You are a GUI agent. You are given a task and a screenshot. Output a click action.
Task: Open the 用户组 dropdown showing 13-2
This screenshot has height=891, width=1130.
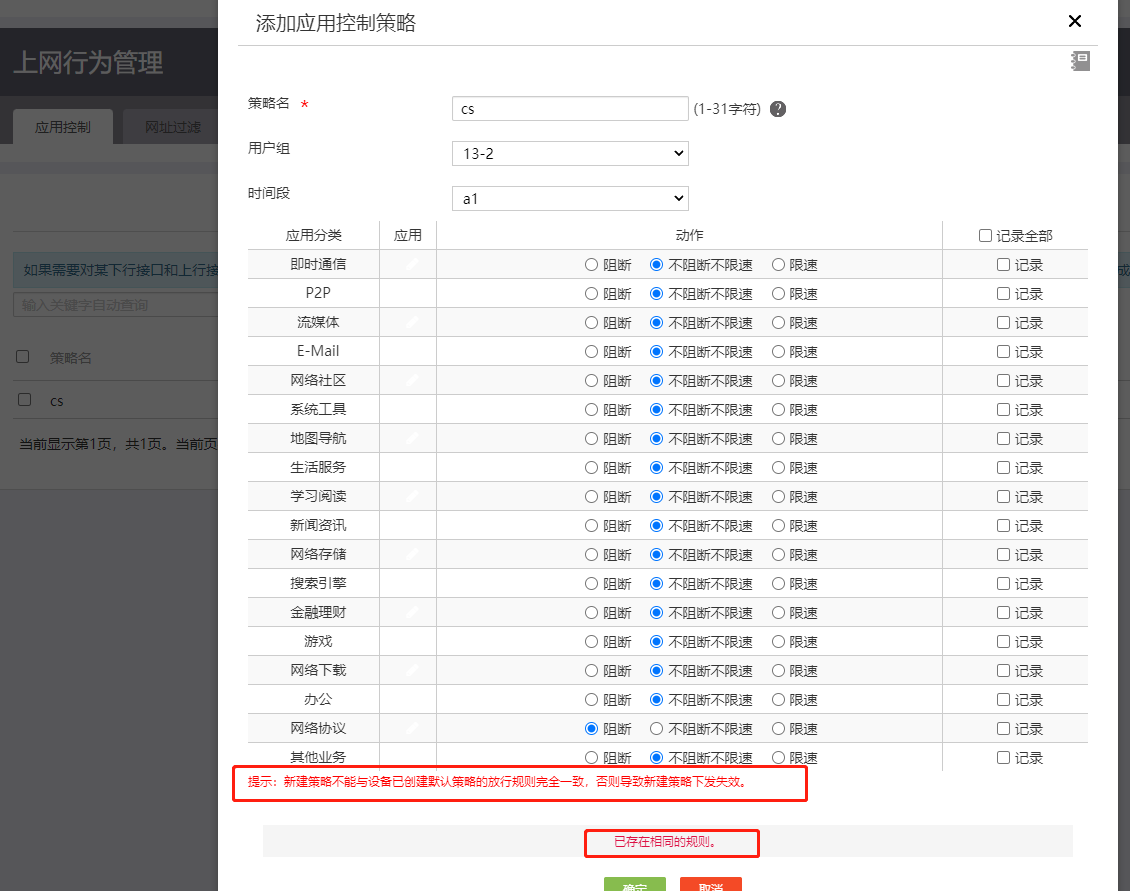(x=570, y=154)
